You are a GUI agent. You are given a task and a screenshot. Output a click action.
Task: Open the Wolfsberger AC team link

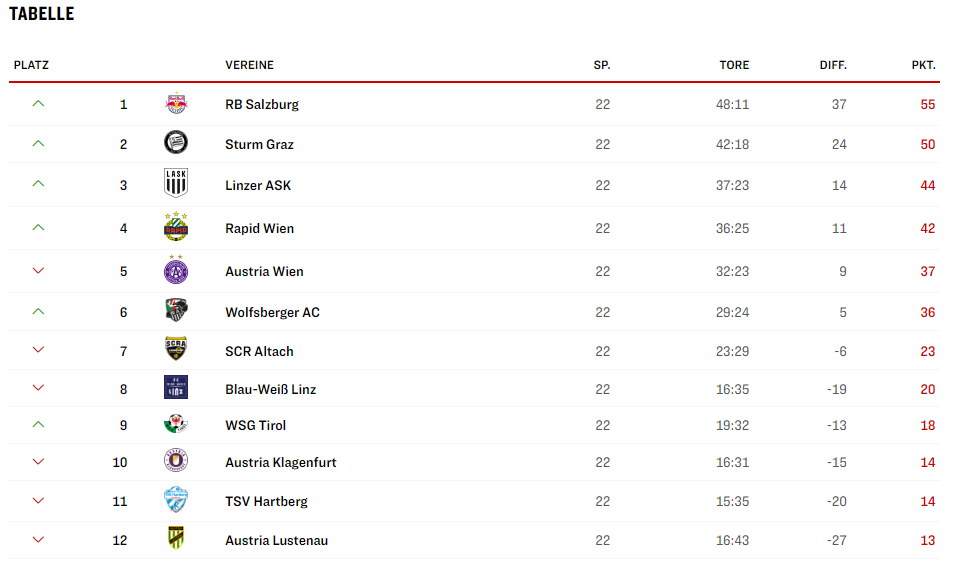pos(272,313)
